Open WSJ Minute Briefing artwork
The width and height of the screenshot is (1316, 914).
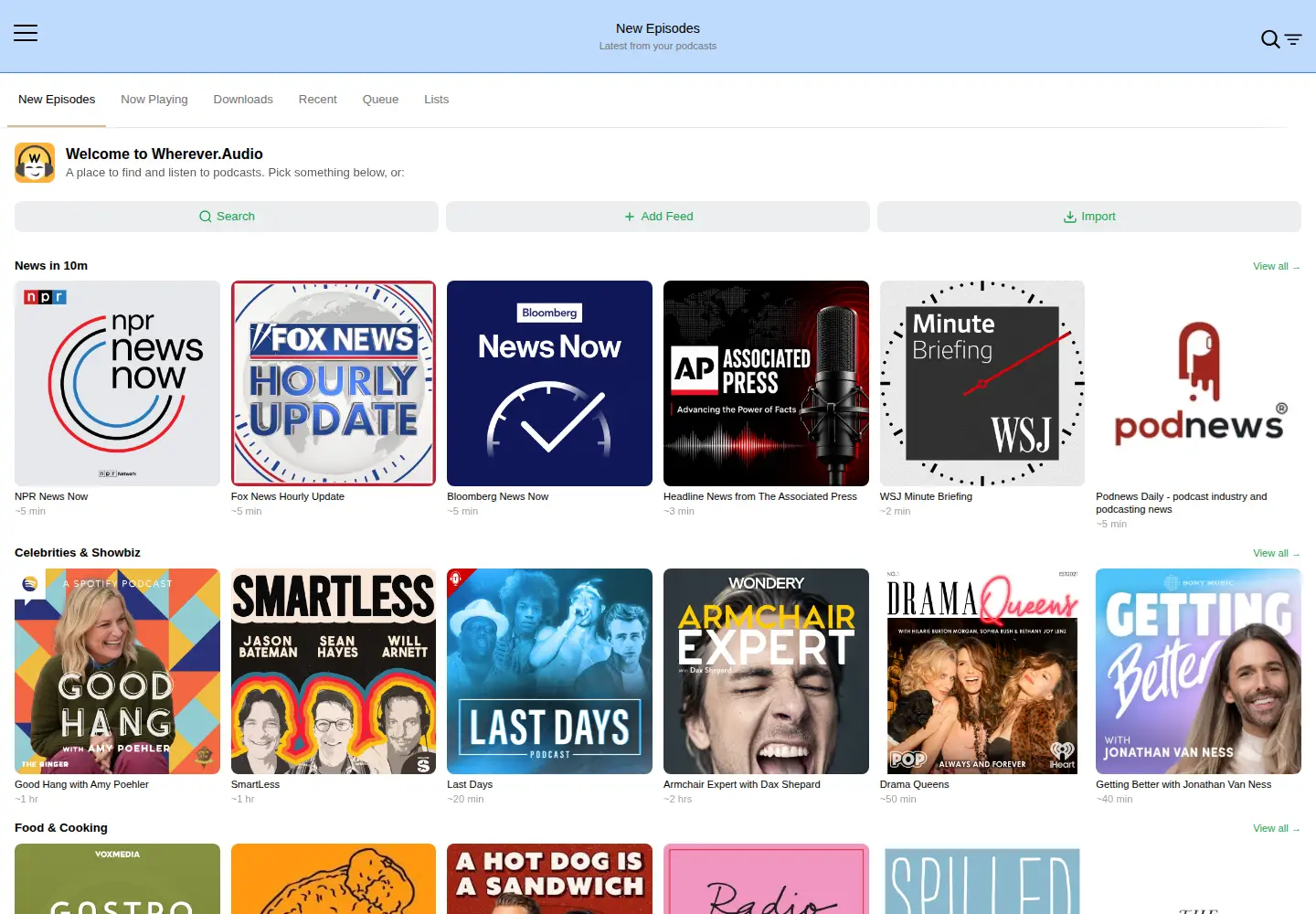point(982,383)
